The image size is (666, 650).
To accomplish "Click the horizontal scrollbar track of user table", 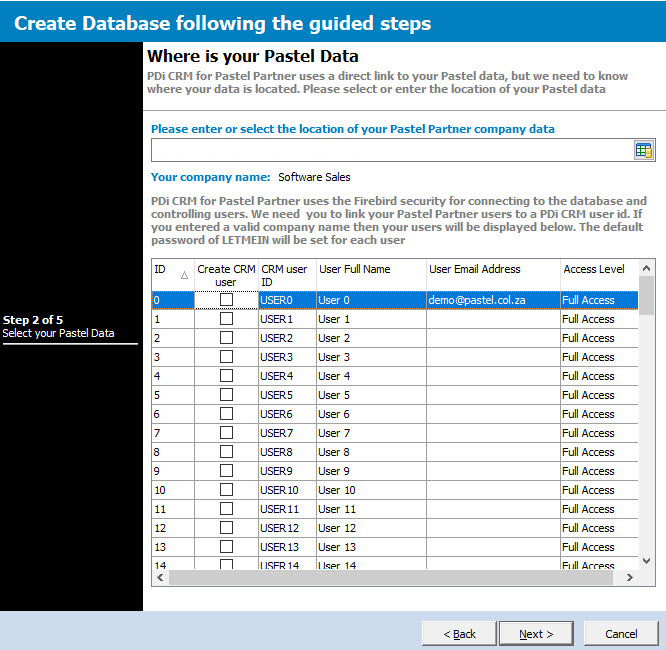I will pyautogui.click(x=391, y=577).
